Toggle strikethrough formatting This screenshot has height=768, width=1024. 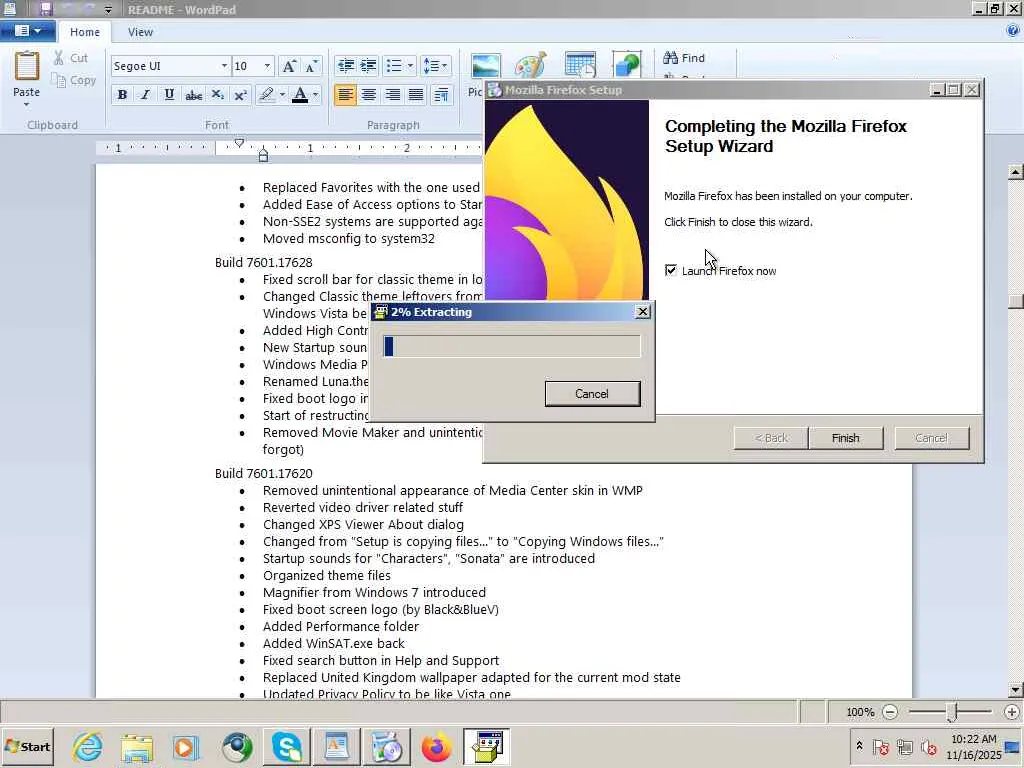pyautogui.click(x=193, y=95)
